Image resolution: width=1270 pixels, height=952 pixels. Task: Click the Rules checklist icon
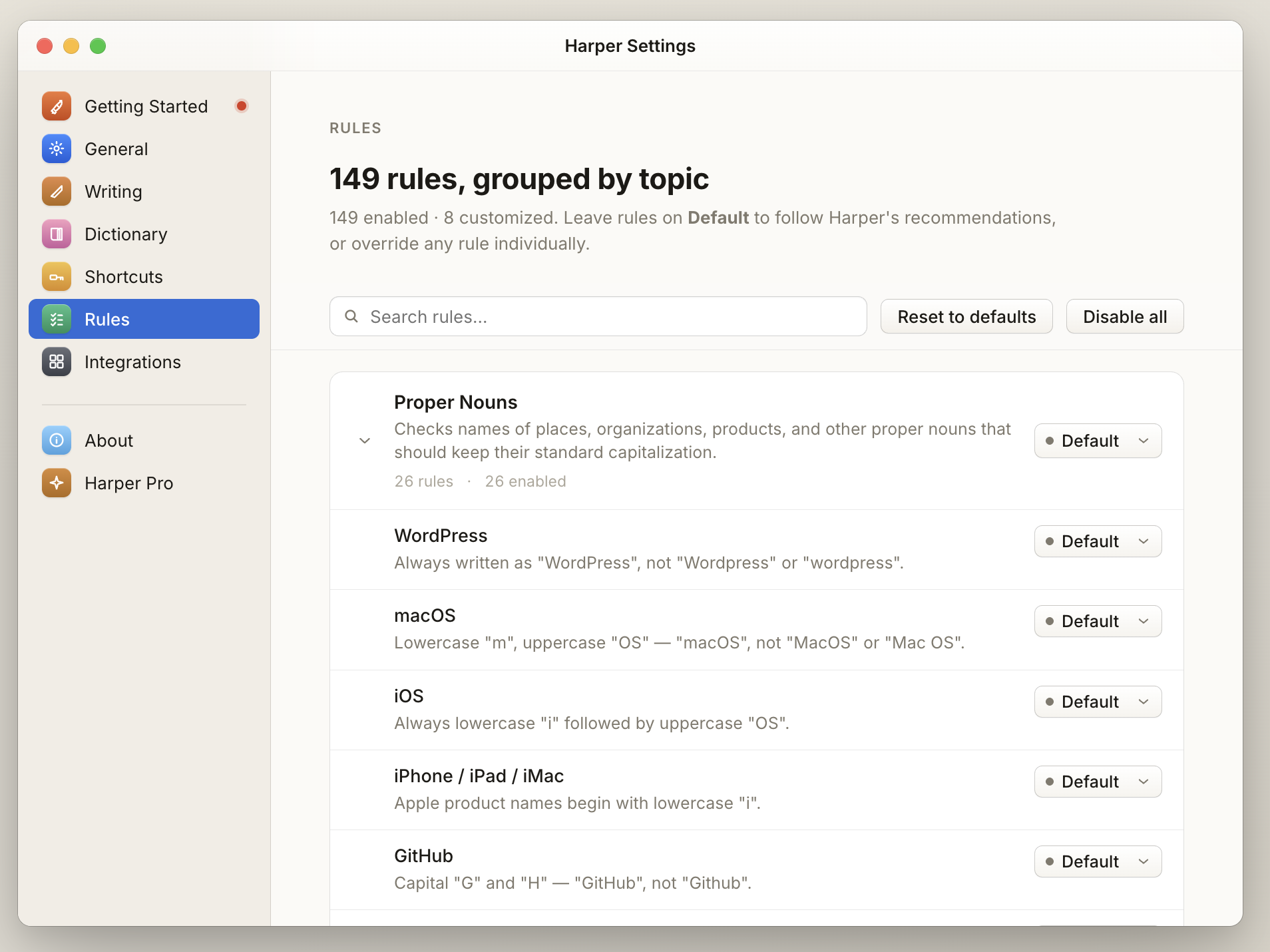point(57,320)
